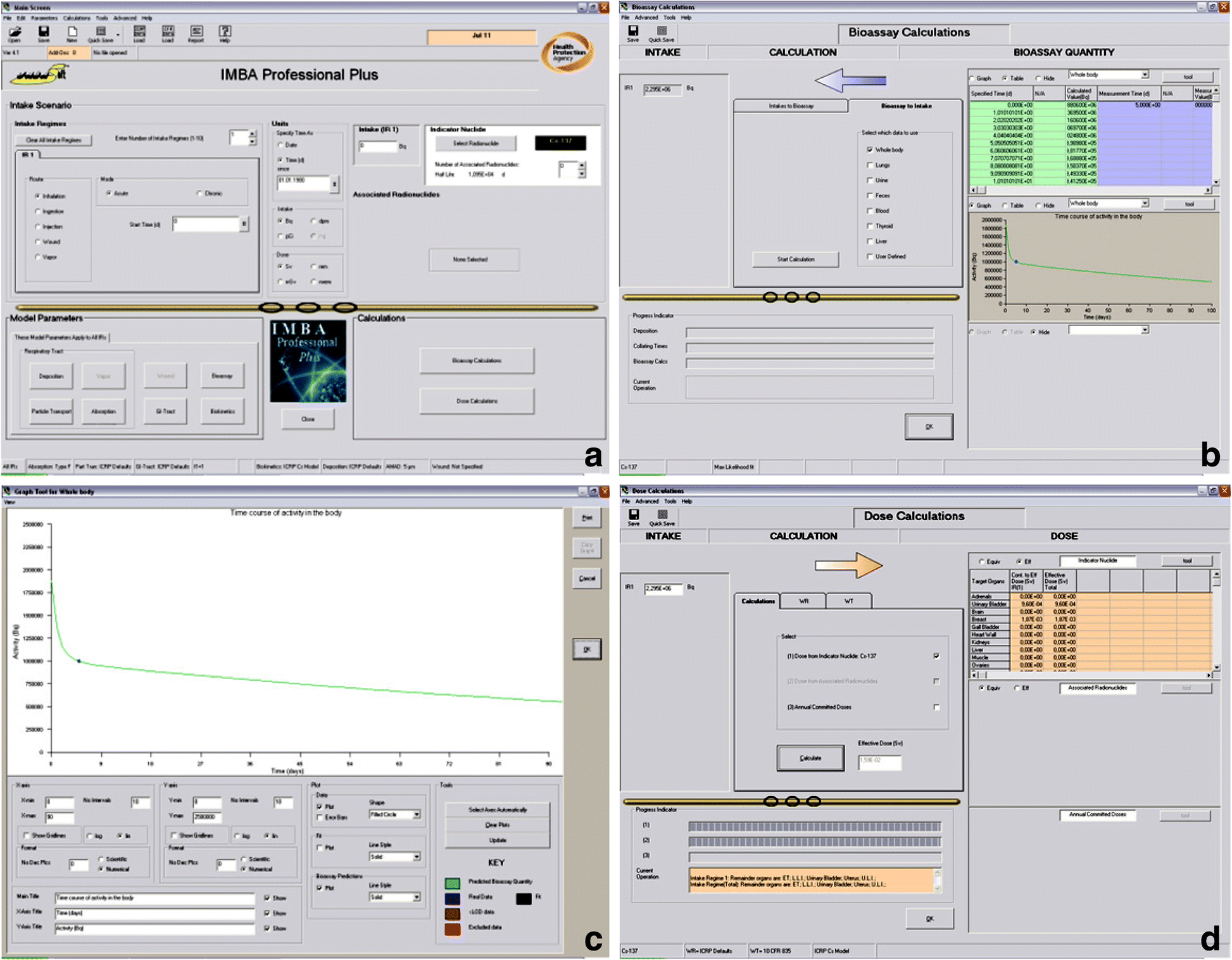1232x960 pixels.
Task: Click orange Excluded data color swatch
Action: (x=453, y=929)
